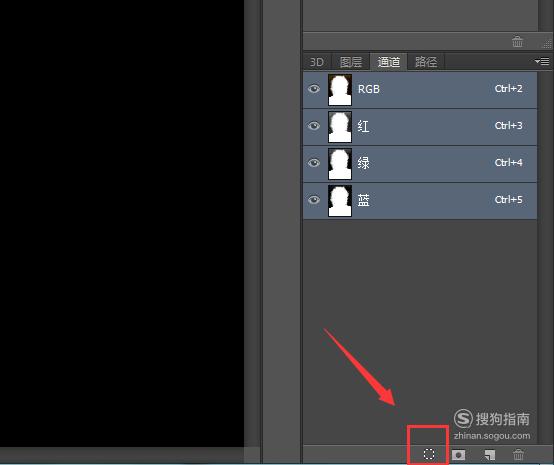This screenshot has width=554, height=465.
Task: Select RGB channel thumbnail
Action: coord(340,90)
